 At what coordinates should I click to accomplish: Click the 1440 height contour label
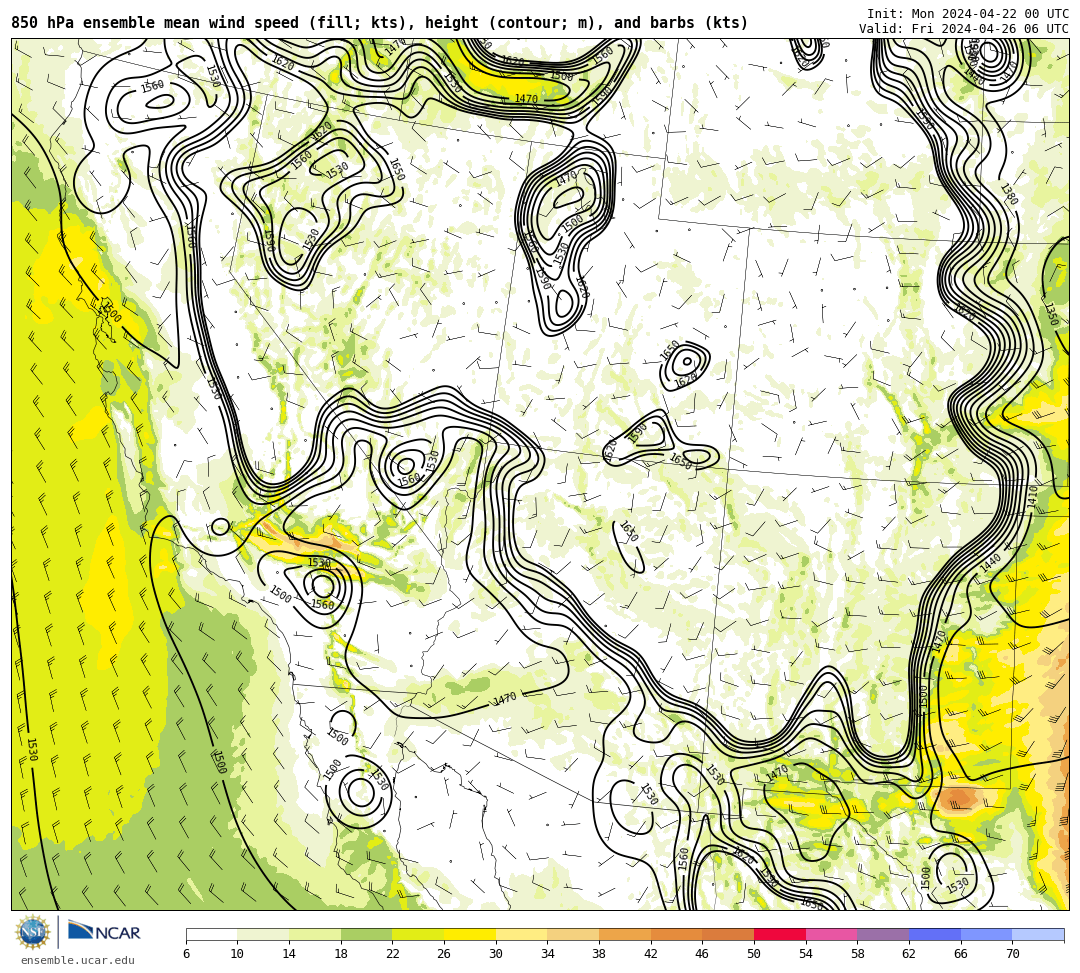(x=990, y=563)
